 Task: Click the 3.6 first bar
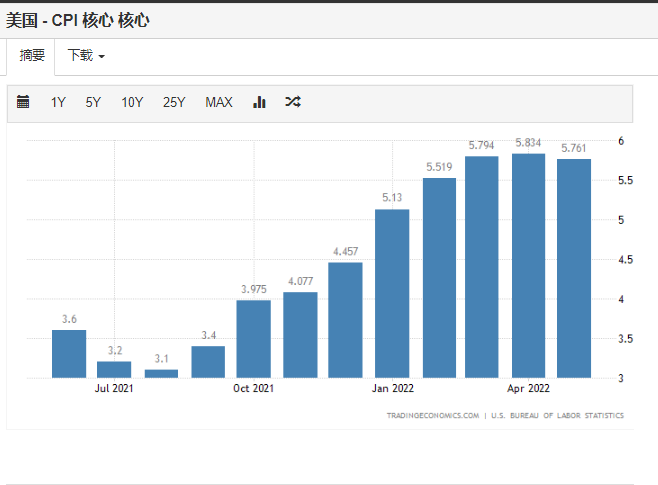click(x=69, y=354)
